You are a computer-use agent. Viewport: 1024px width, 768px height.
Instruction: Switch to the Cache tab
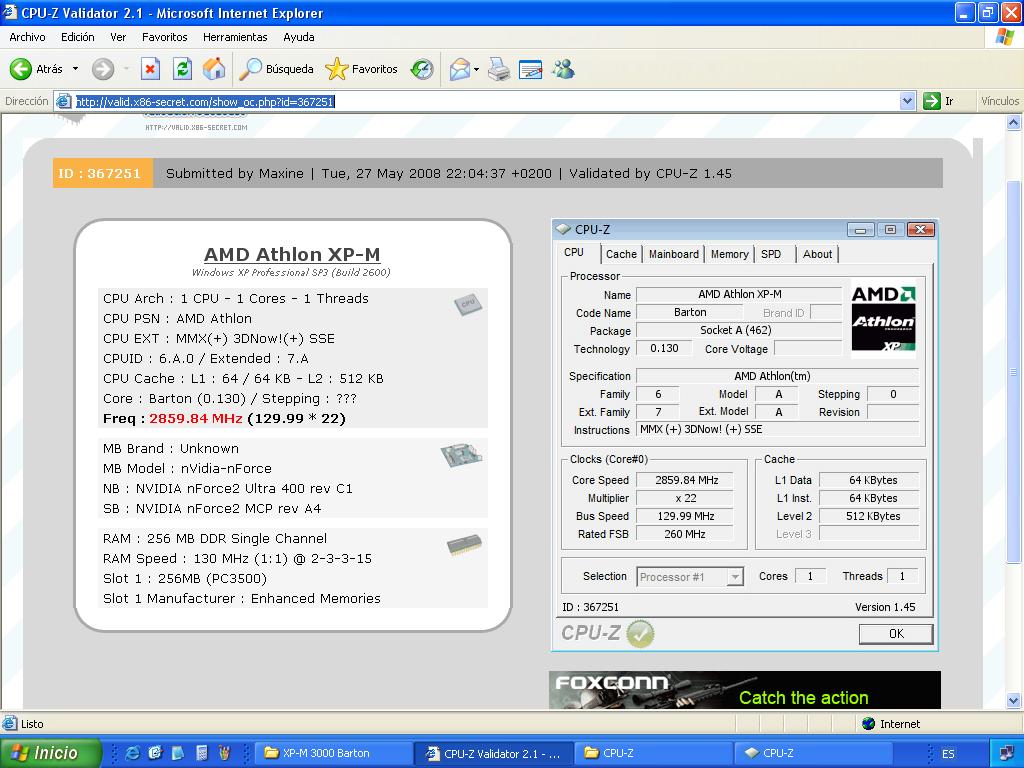click(x=621, y=254)
